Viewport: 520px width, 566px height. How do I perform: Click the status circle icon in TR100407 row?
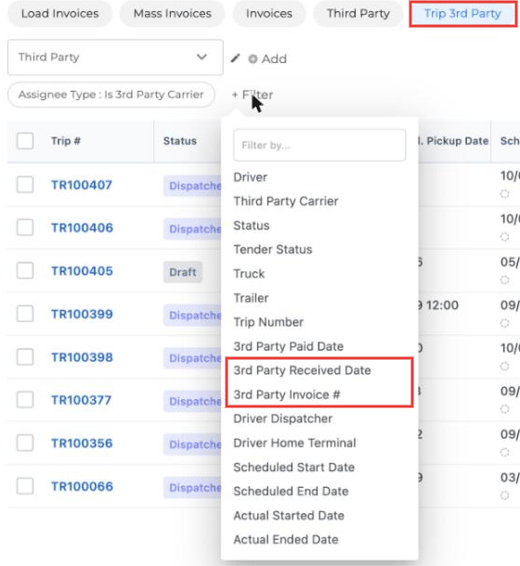point(504,194)
